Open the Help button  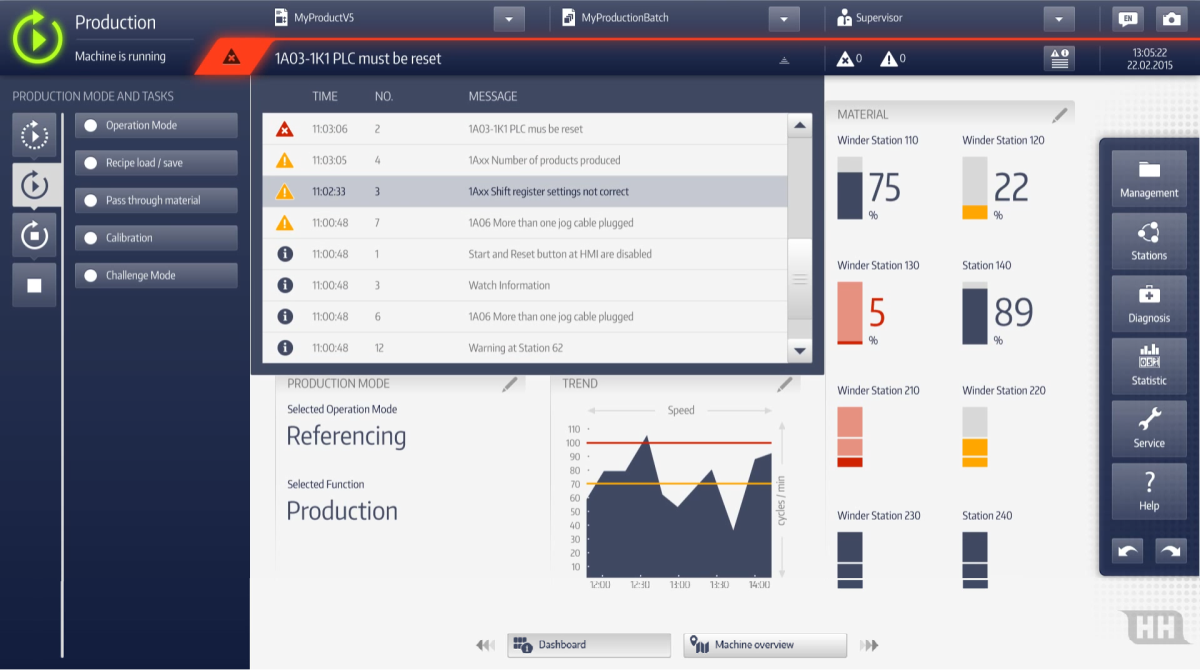1149,491
